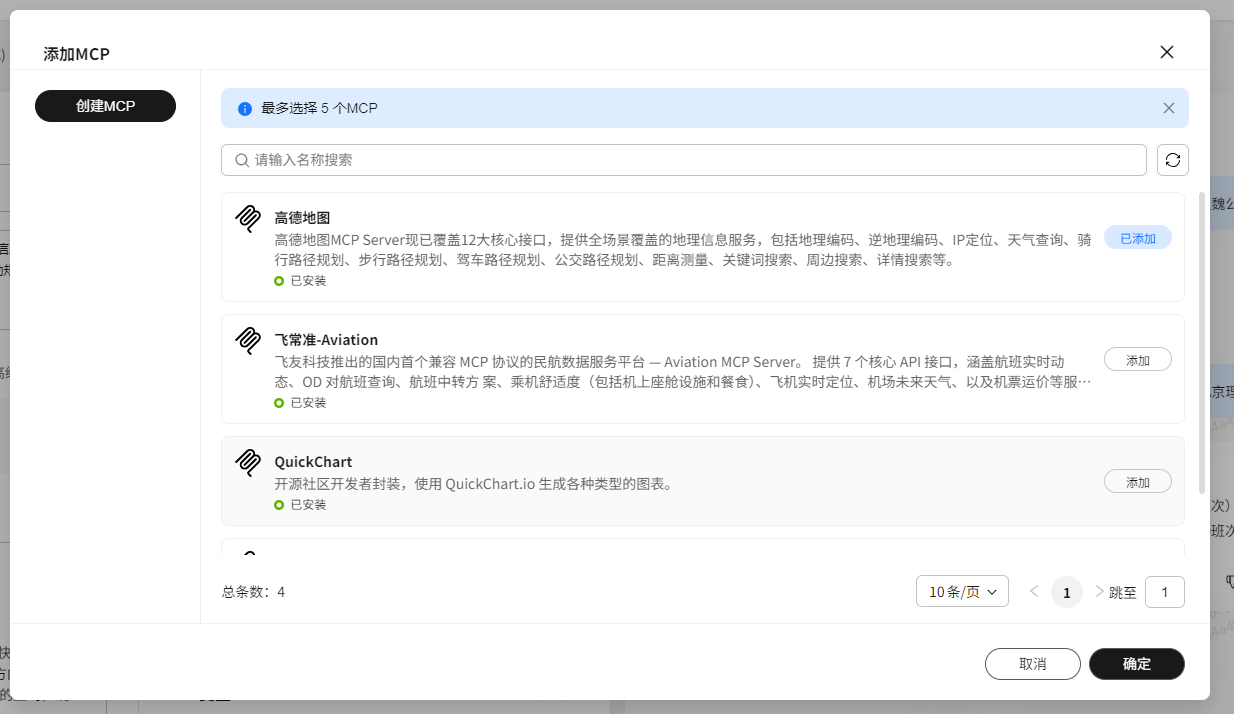Click the previous page chevron in pagination

(x=1034, y=591)
